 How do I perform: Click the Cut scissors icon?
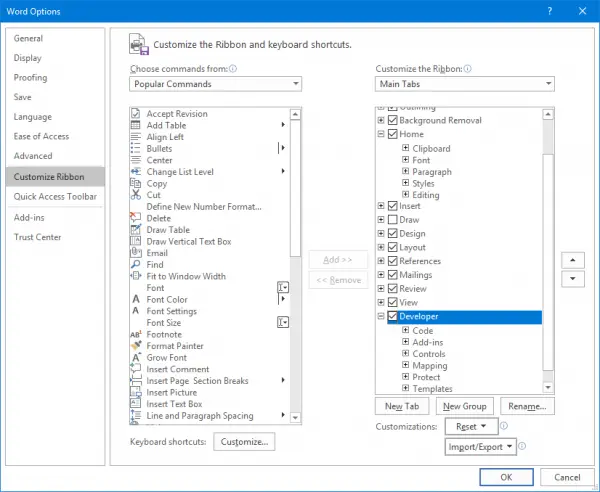tap(135, 195)
